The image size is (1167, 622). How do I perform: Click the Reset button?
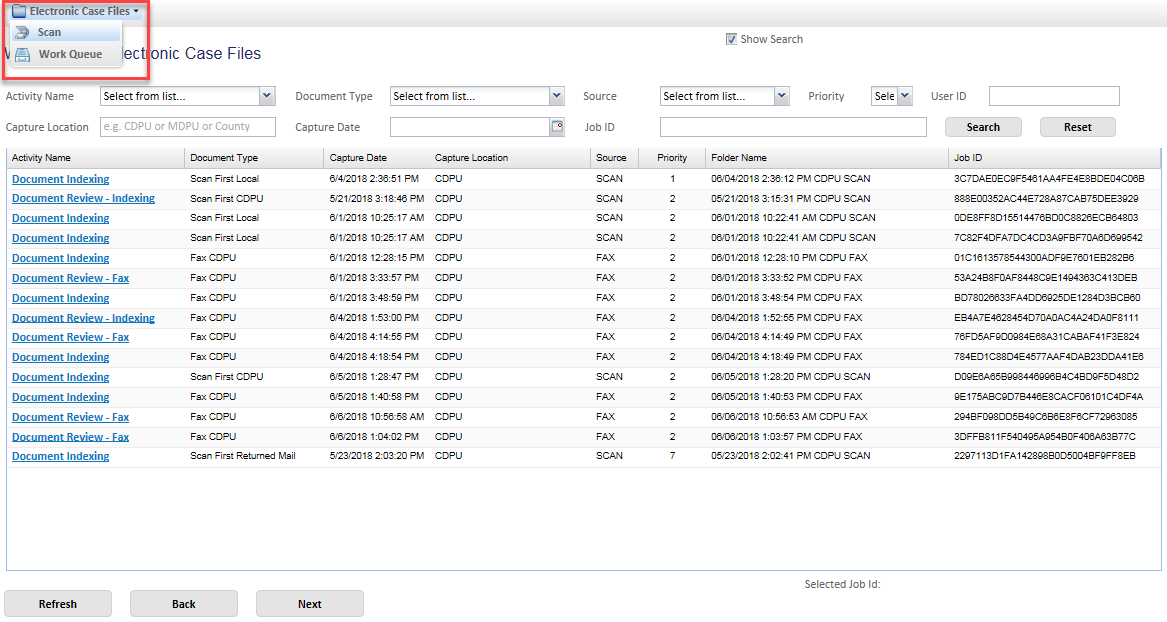(x=1077, y=127)
